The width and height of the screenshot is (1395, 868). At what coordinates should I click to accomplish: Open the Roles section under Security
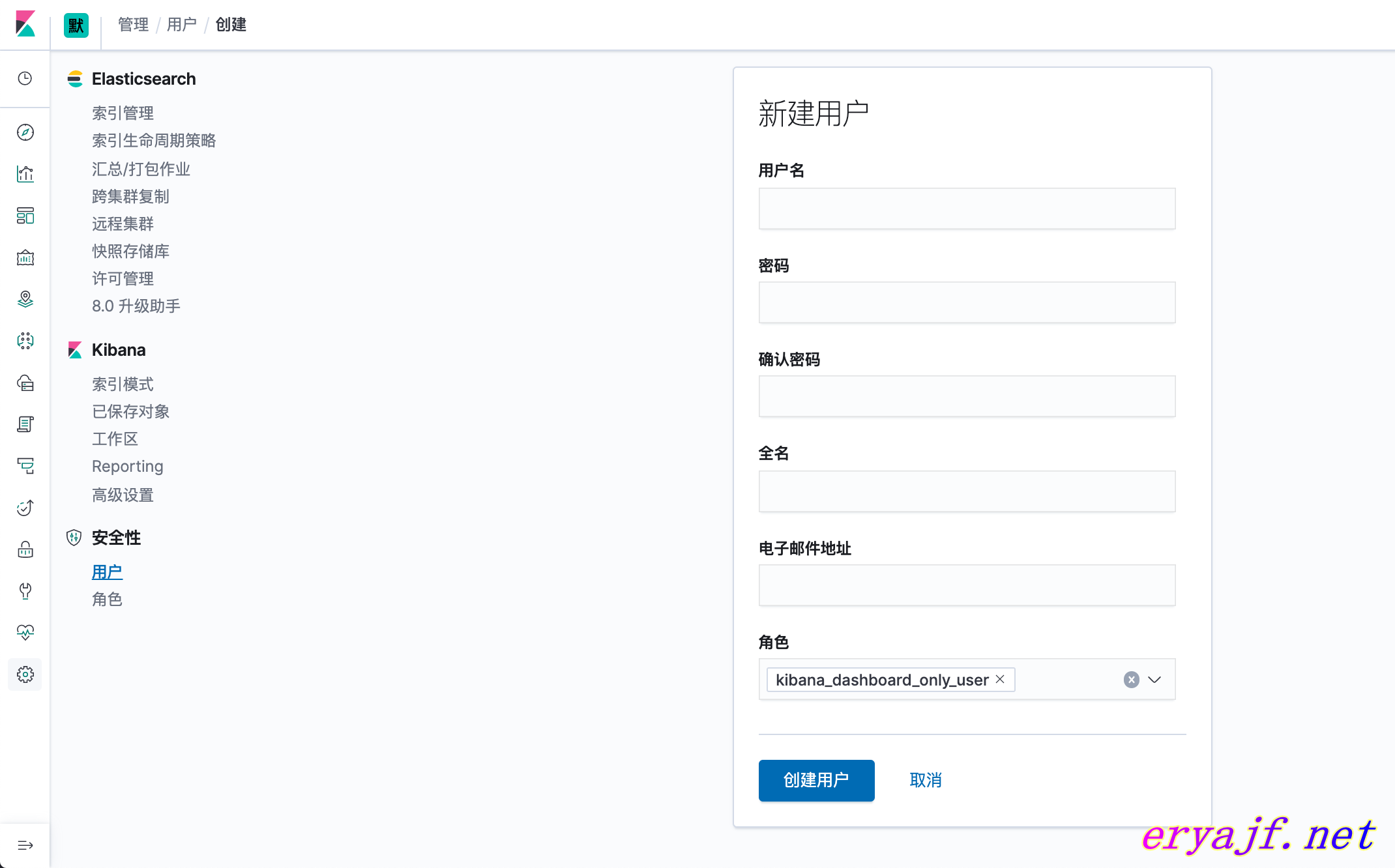[107, 599]
